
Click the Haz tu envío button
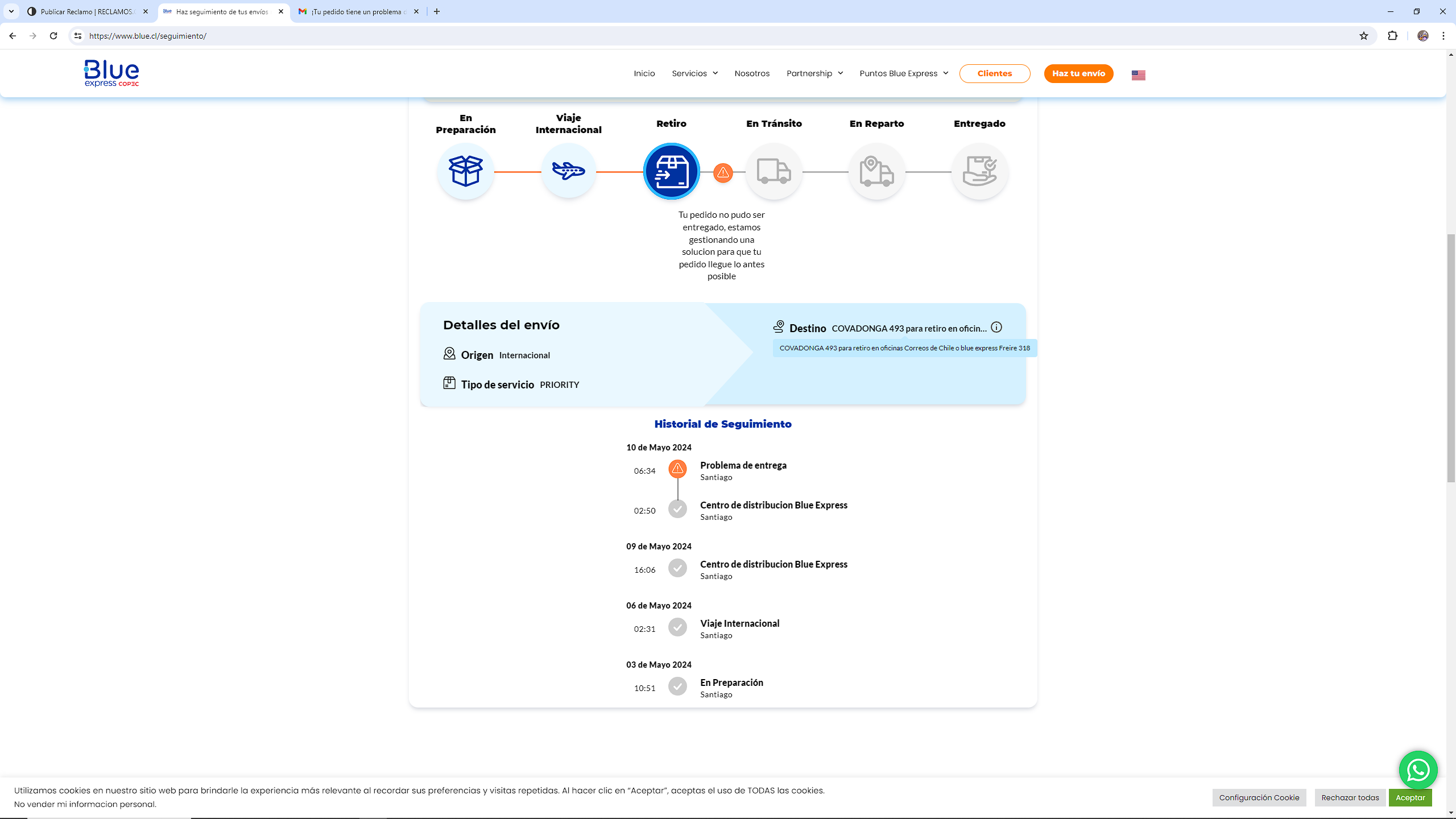(x=1078, y=73)
